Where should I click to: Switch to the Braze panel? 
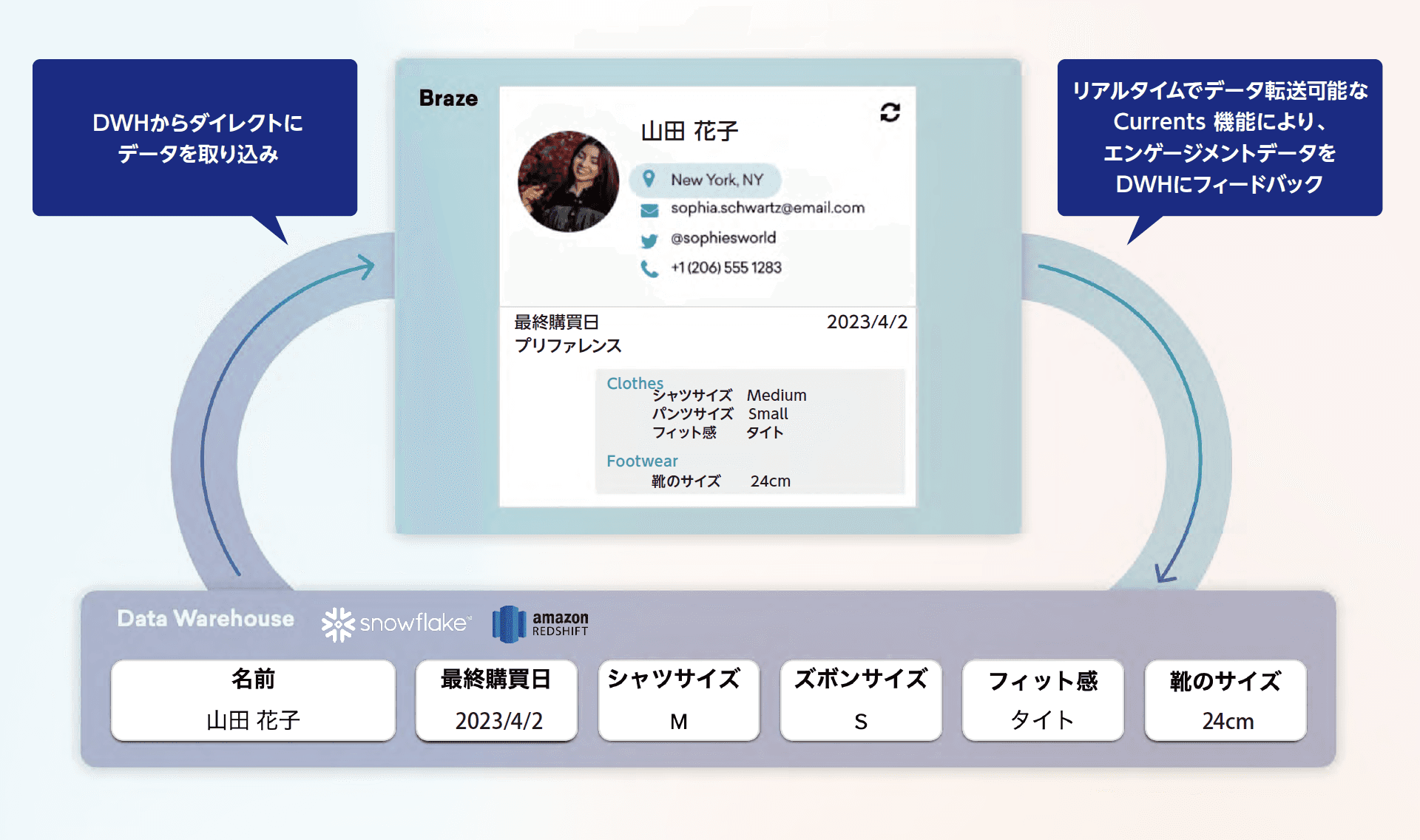(447, 98)
